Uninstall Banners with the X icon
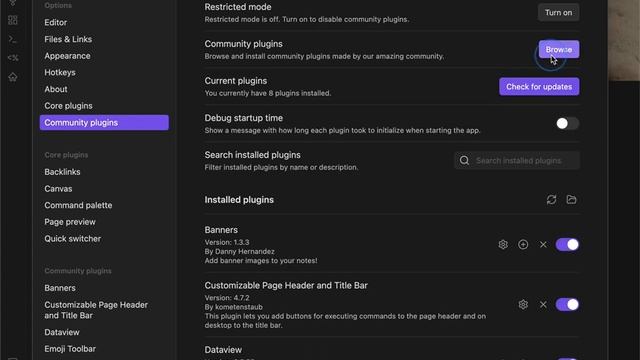Viewport: 640px width, 360px height. [543, 244]
